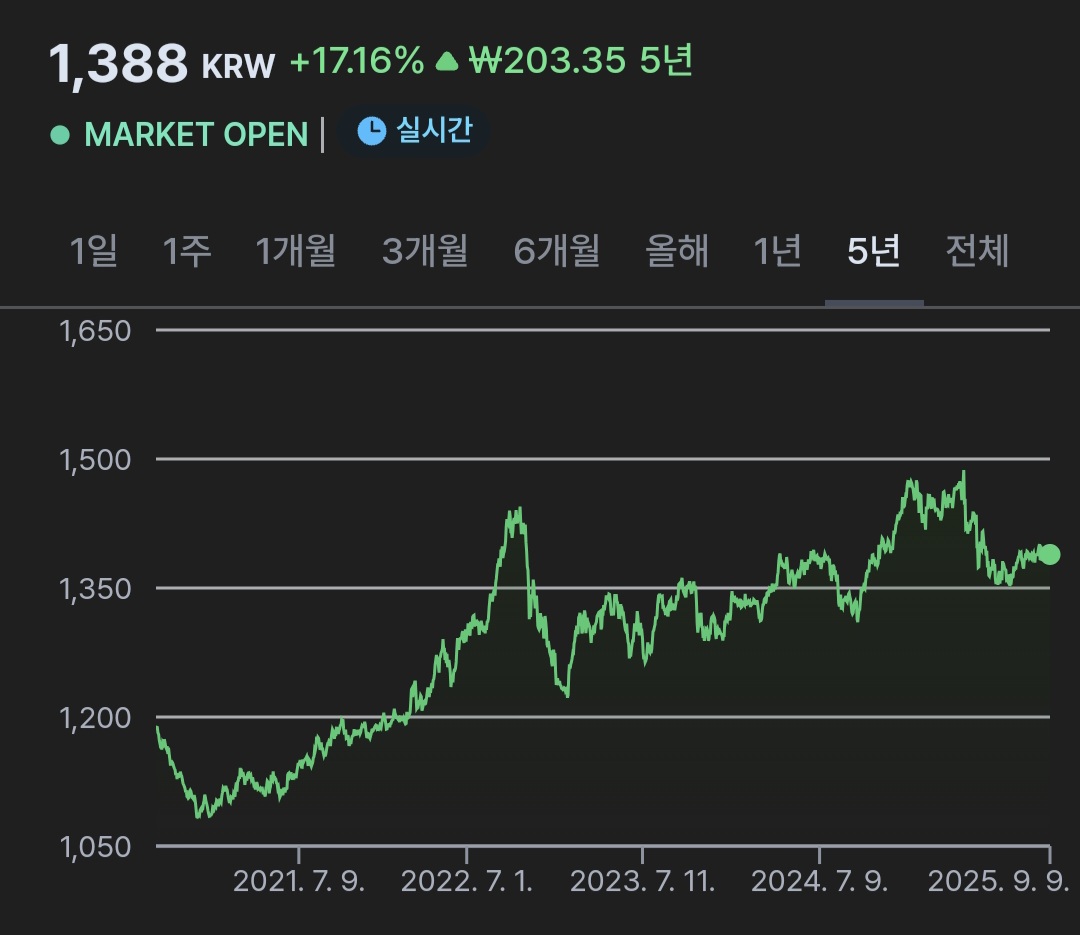The width and height of the screenshot is (1080, 935).
Task: Click the 2024. 7. 9. date label
Action: pos(819,881)
